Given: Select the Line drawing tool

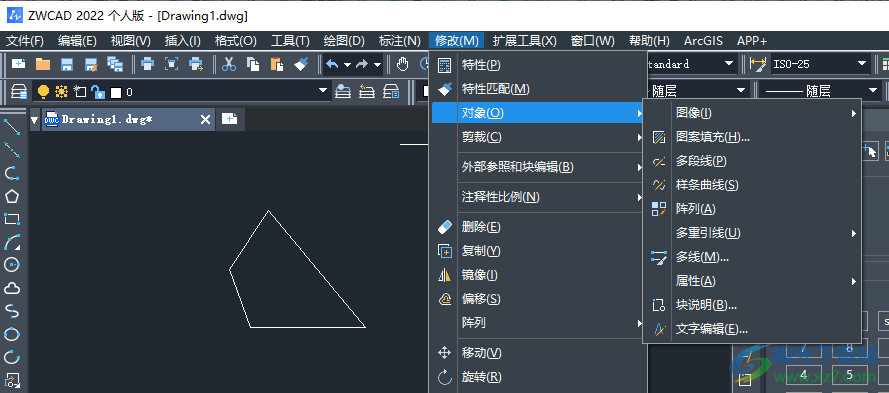Looking at the screenshot, I should point(12,126).
